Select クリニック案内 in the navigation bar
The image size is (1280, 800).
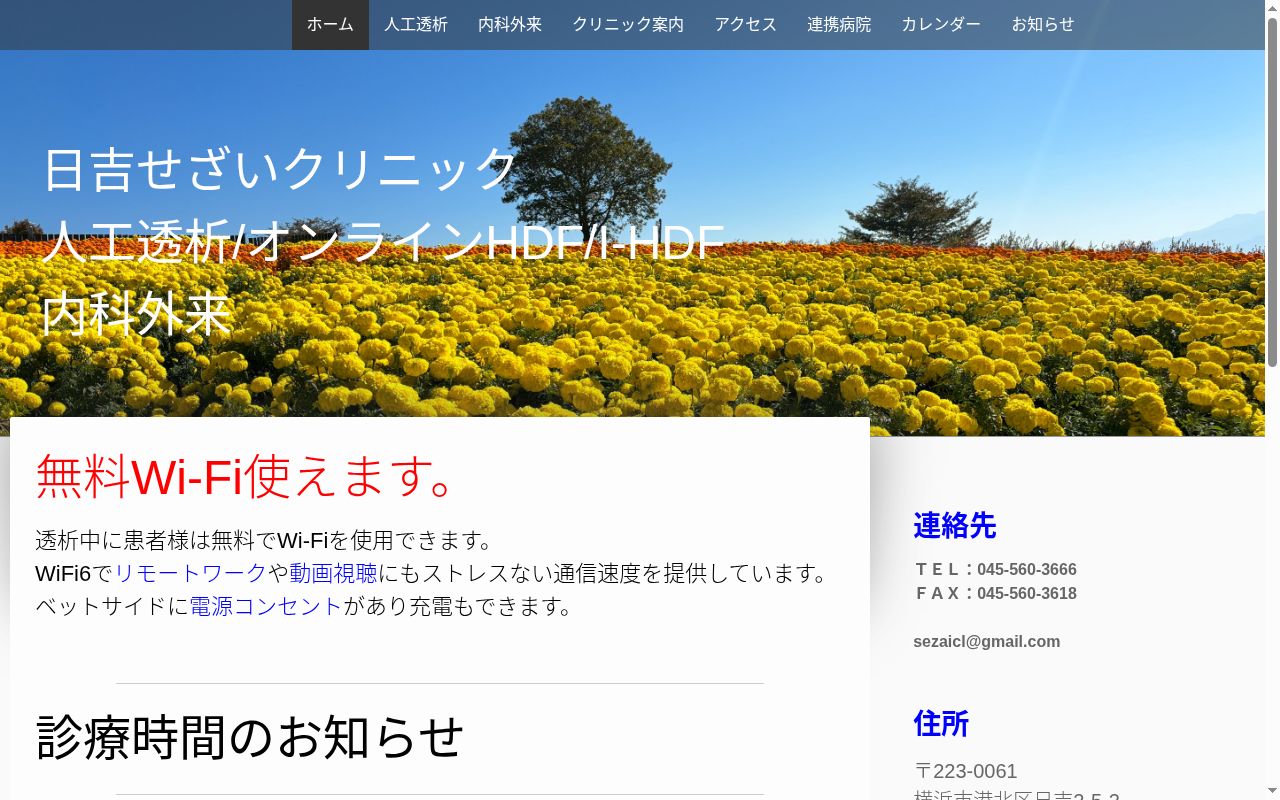[628, 25]
